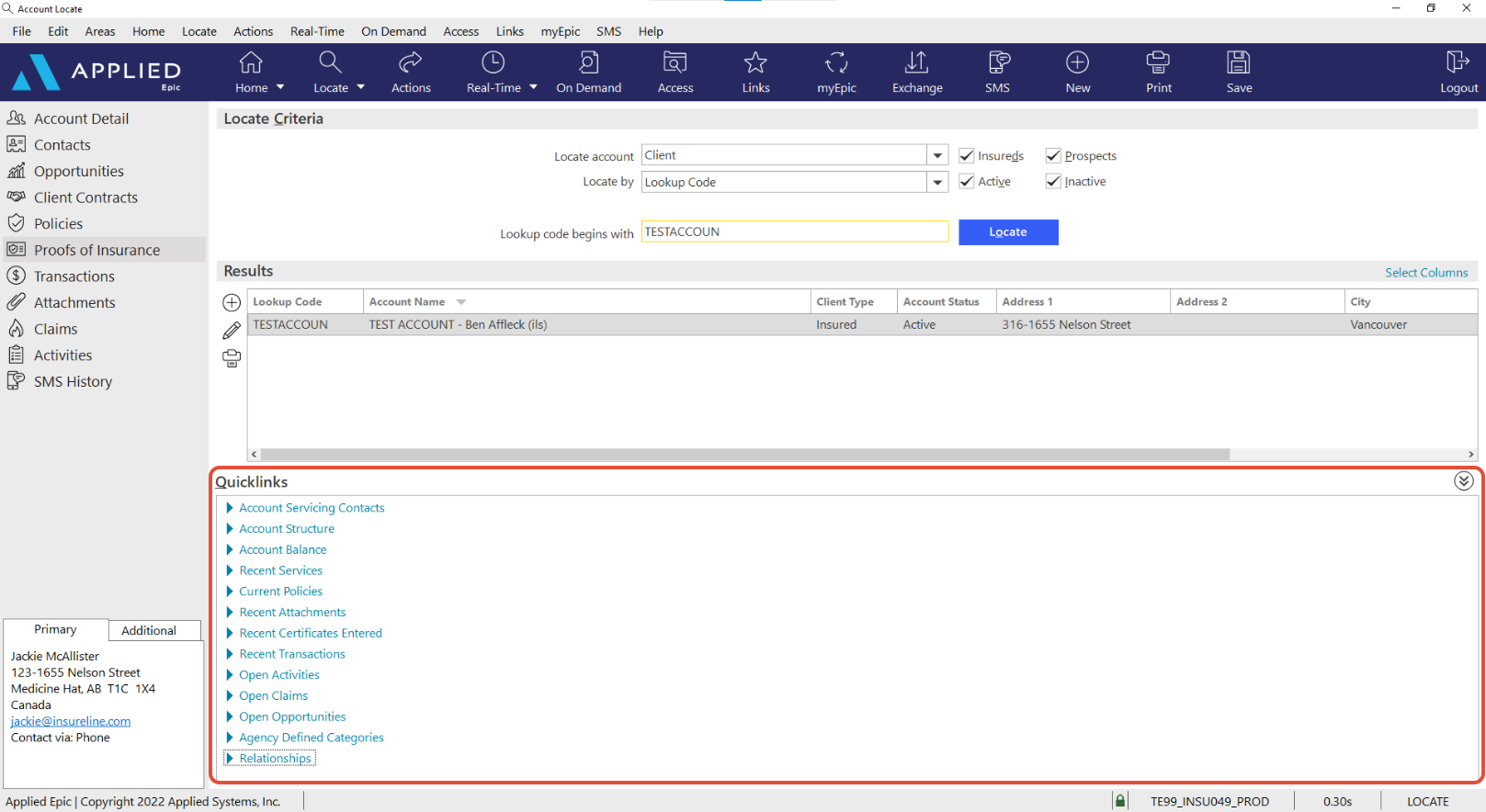Open the Areas menu
1486x812 pixels.
click(x=100, y=31)
